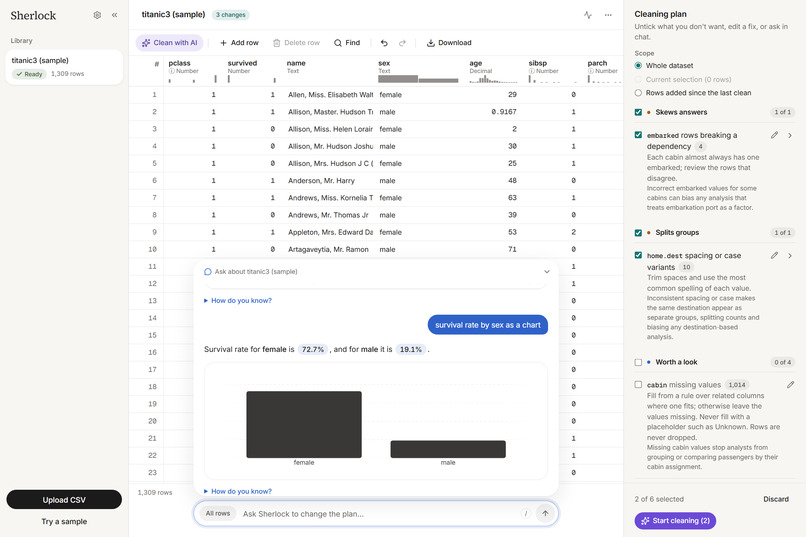Open Find in toolbar

click(347, 43)
